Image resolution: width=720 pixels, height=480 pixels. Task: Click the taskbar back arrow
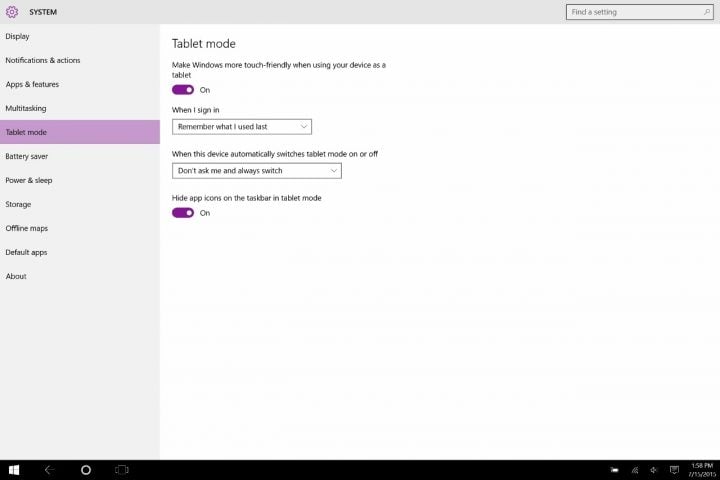(50, 470)
